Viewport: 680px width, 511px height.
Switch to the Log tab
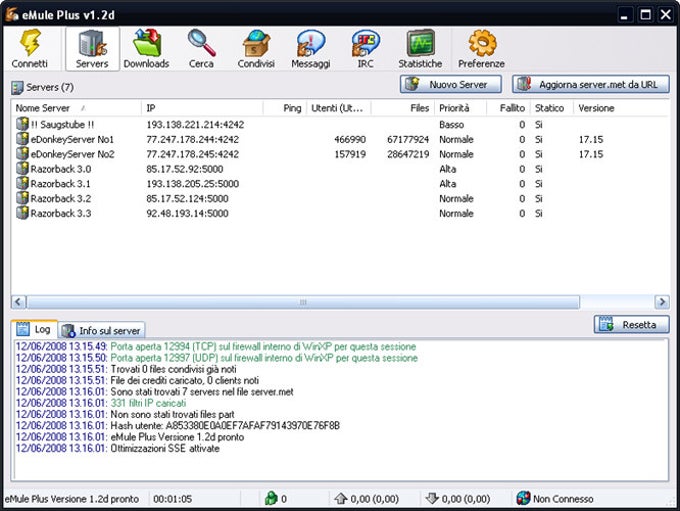[x=35, y=329]
